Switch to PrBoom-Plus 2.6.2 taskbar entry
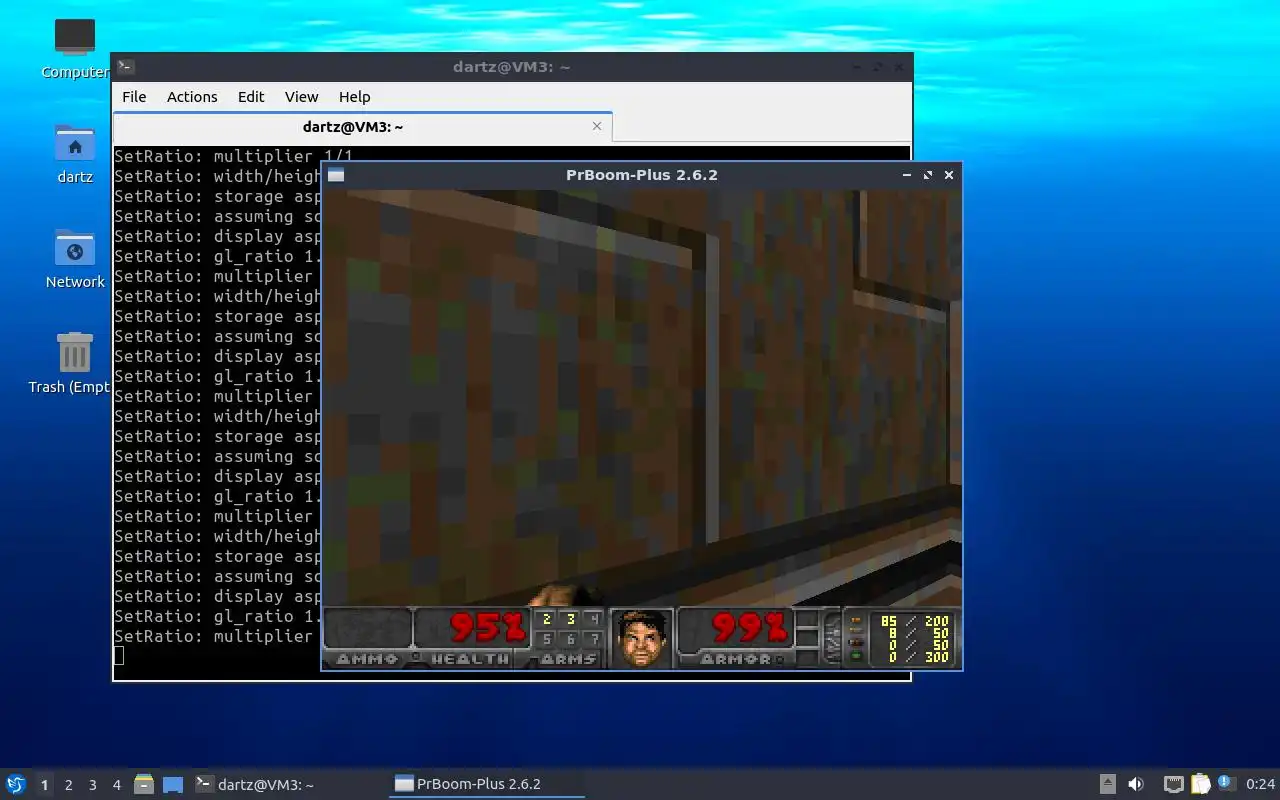The width and height of the screenshot is (1280, 800). point(486,784)
